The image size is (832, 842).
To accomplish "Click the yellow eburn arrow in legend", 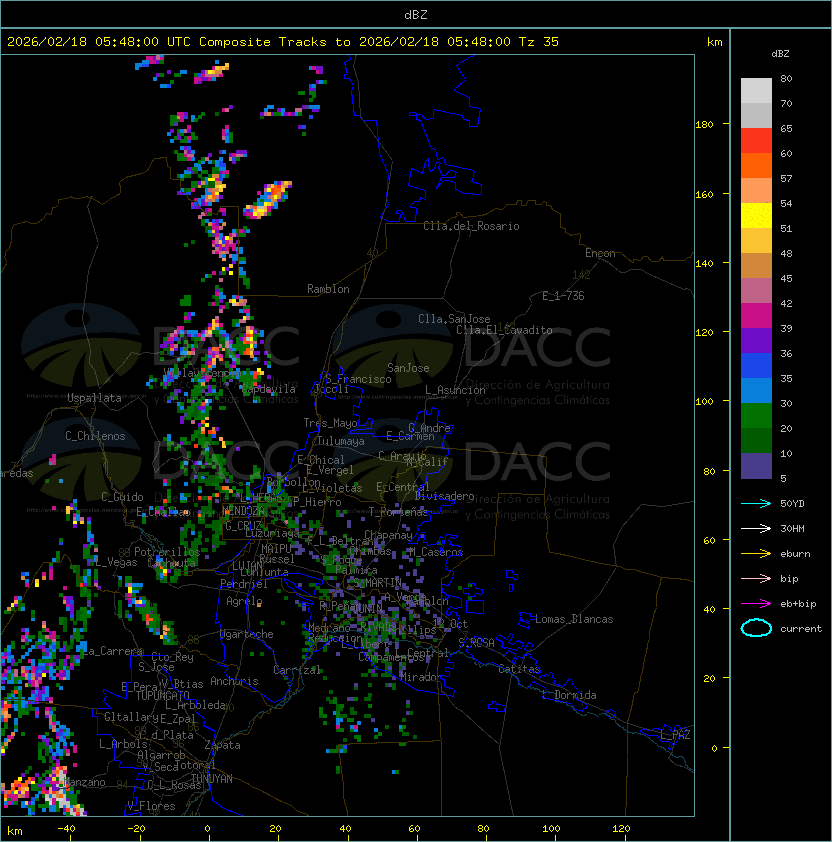I will 756,554.
